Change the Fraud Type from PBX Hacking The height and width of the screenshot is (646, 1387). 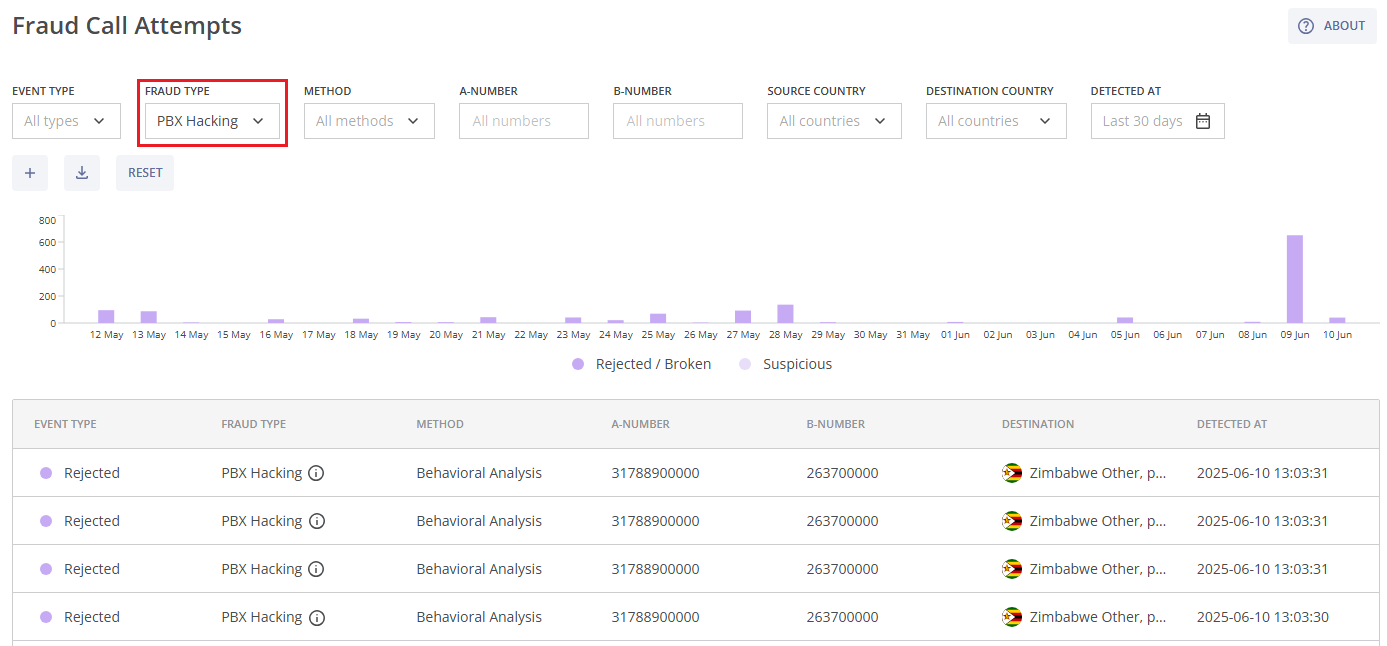coord(211,120)
